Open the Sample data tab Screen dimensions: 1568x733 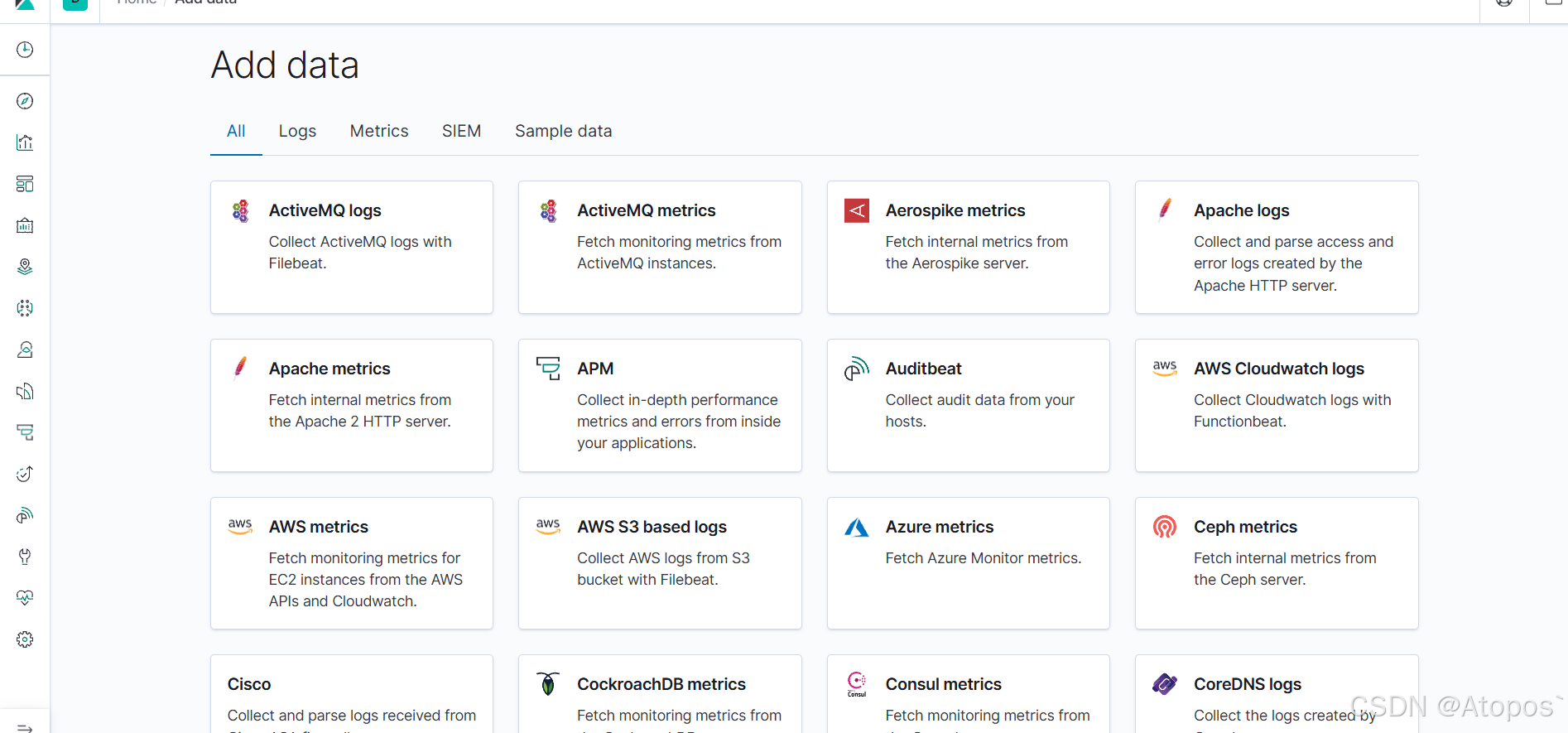coord(564,131)
